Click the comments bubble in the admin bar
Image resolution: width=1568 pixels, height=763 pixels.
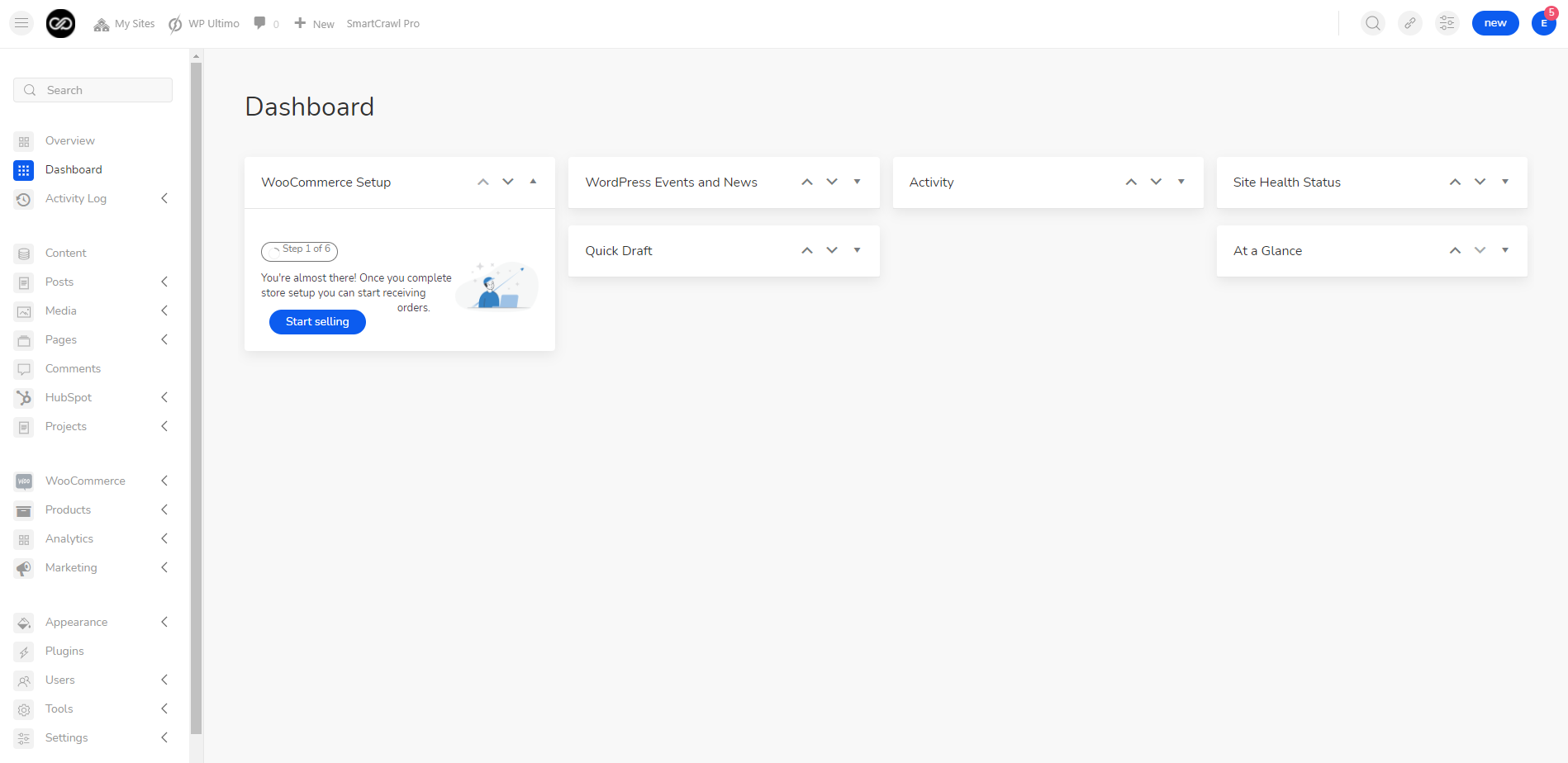click(x=260, y=21)
